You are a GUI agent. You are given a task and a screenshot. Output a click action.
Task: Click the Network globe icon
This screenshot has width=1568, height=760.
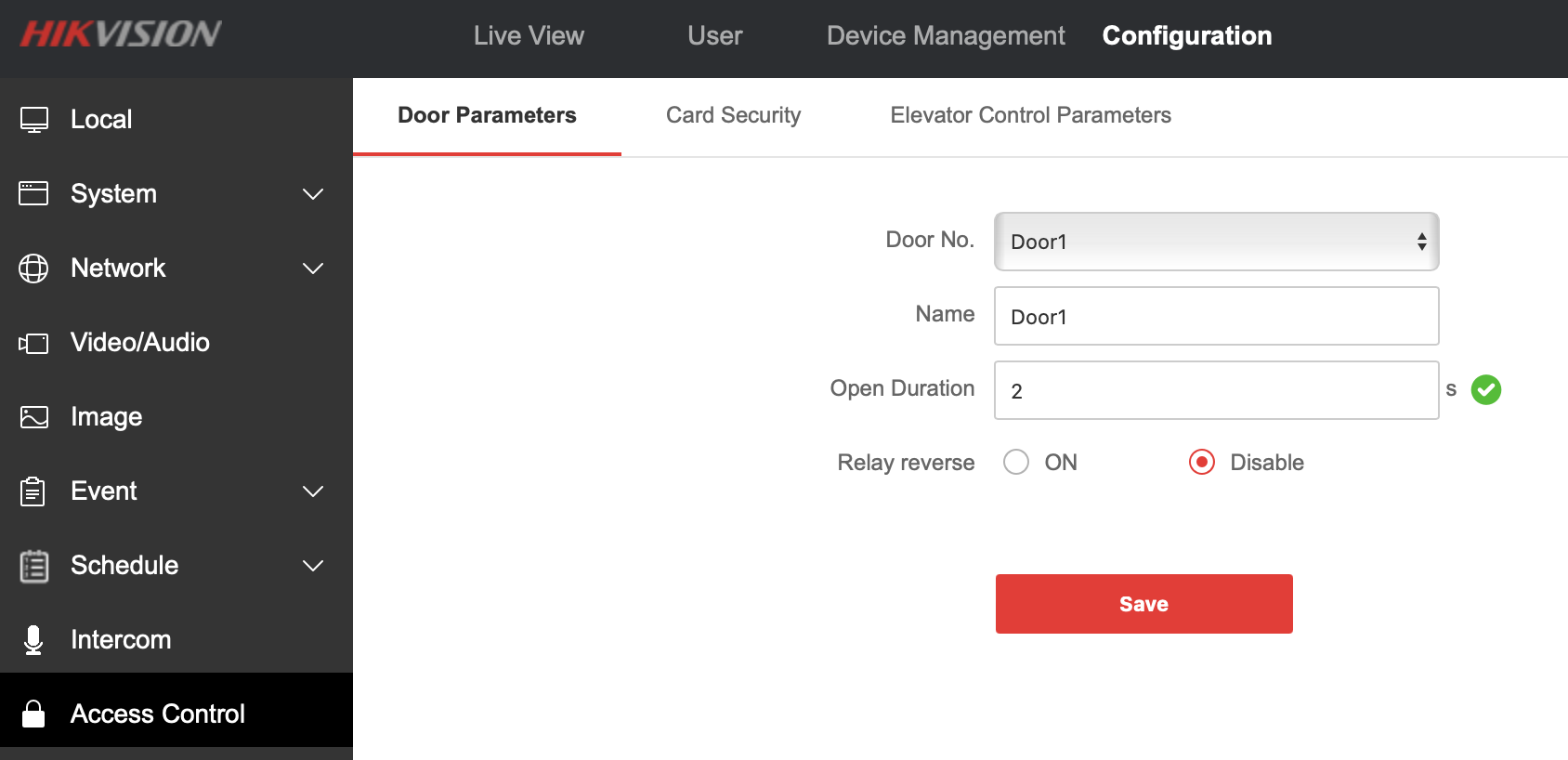(33, 269)
